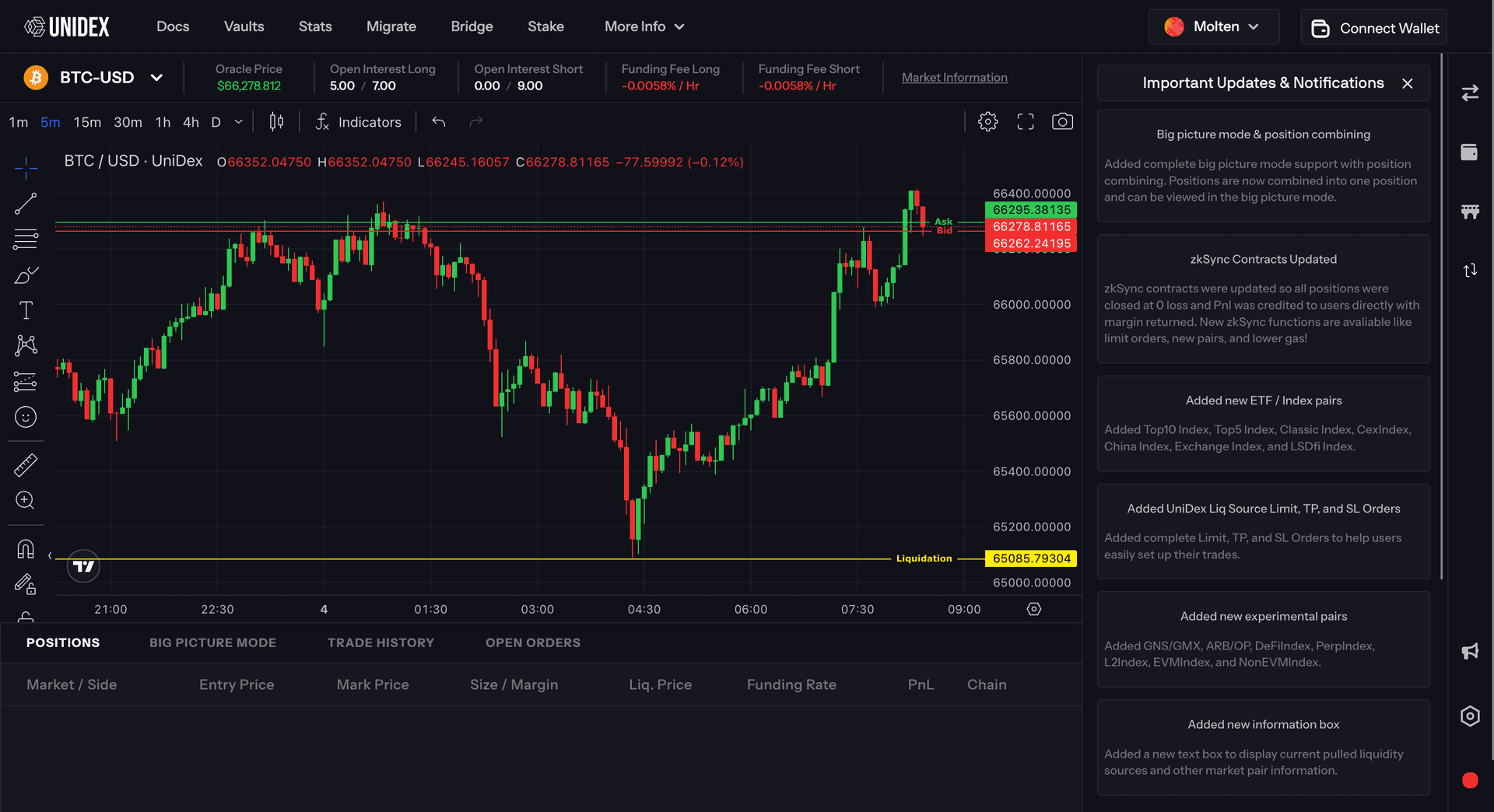This screenshot has height=812, width=1494.
Task: Open the announcements megaphone icon
Action: [x=1470, y=651]
